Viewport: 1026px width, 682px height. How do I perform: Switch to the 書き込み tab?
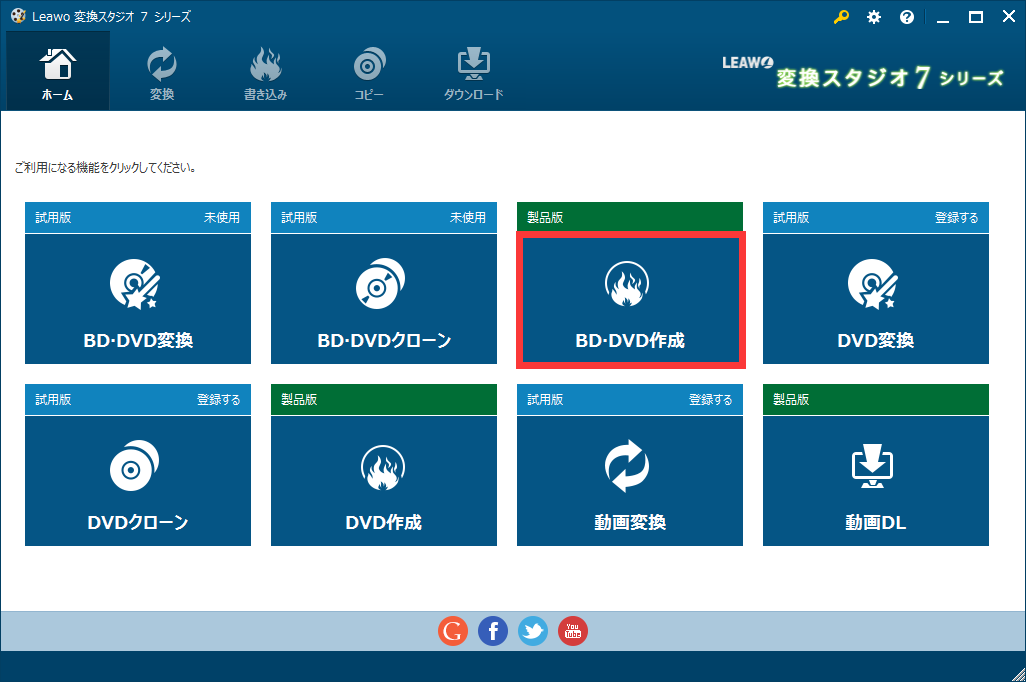pos(265,70)
